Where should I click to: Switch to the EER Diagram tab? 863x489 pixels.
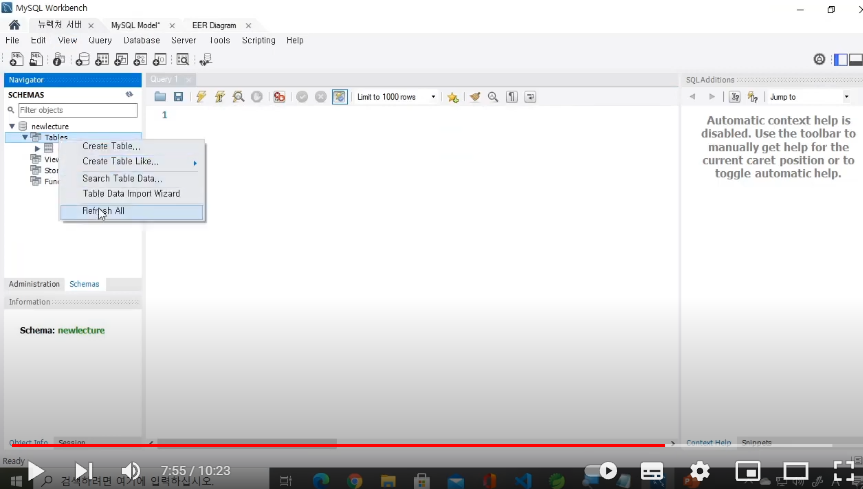(x=214, y=25)
